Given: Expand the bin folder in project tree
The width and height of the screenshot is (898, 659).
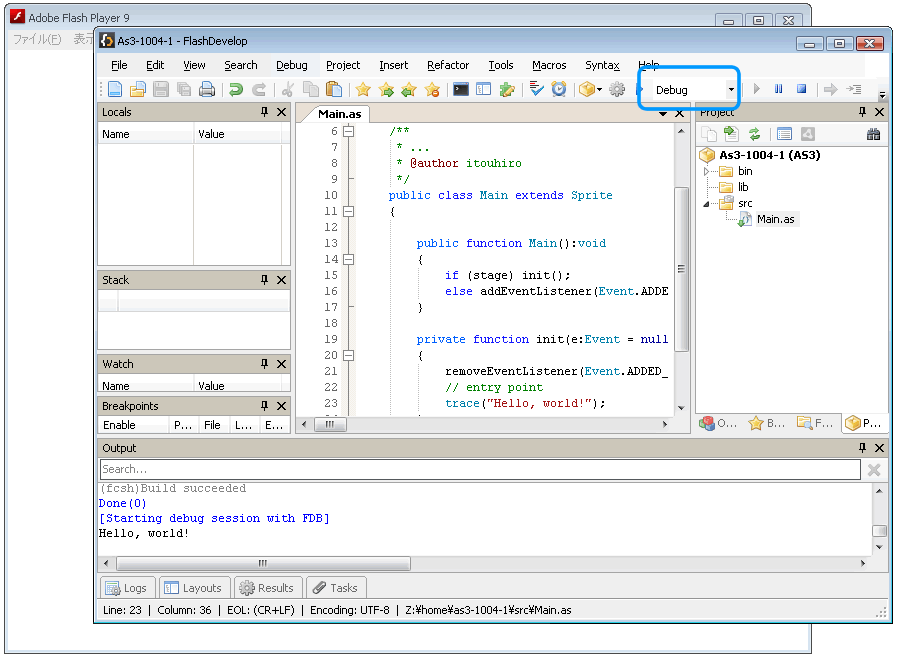Looking at the screenshot, I should click(708, 171).
